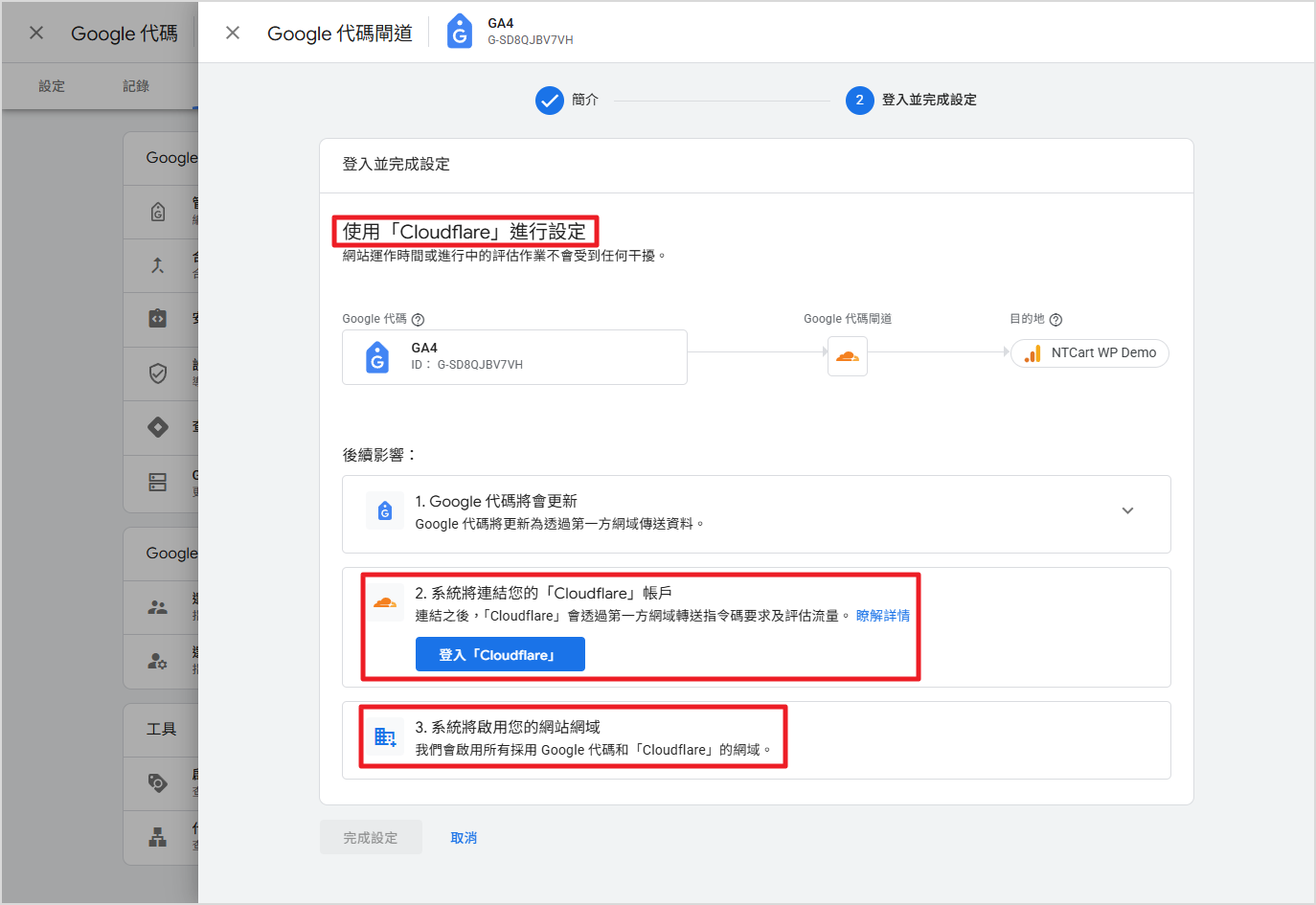Open the 瞭解詳情 link
The image size is (1316, 905).
(883, 616)
